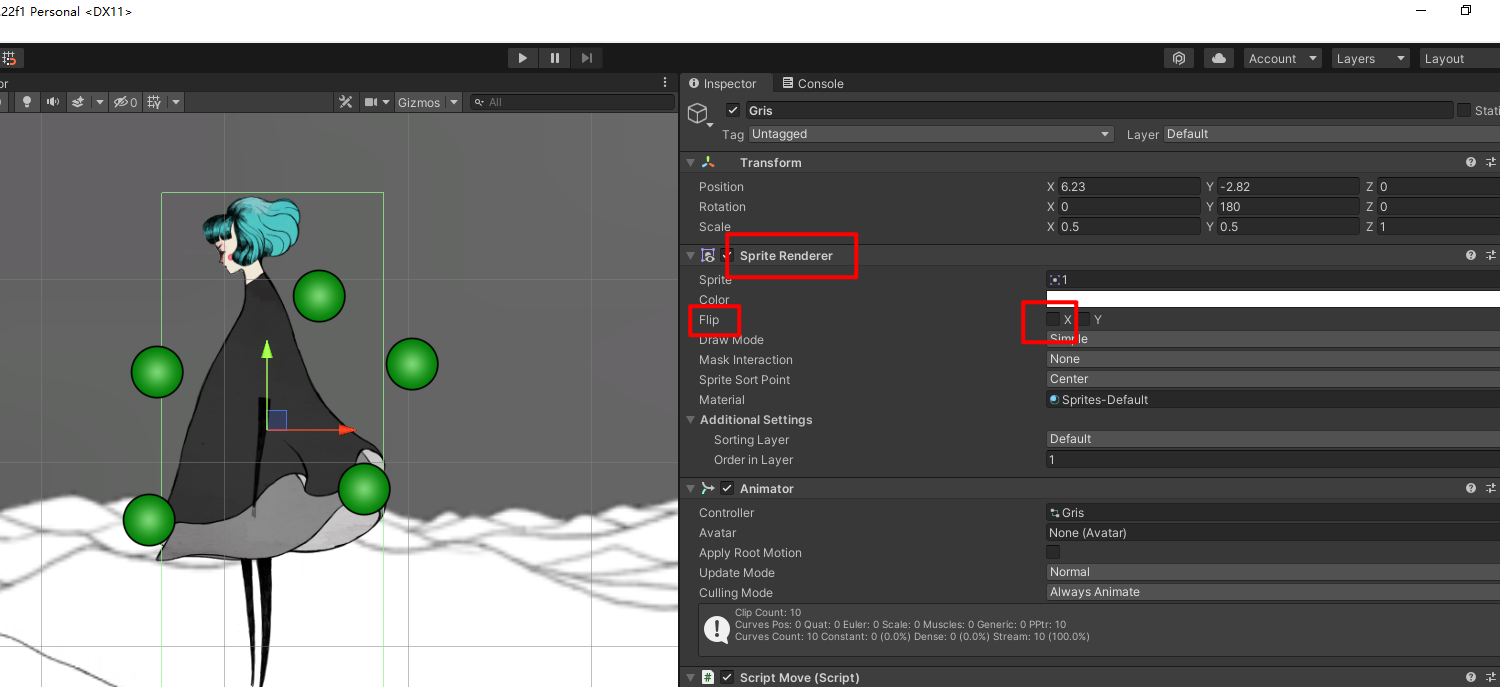Click Position Y field -2.82
Viewport: 1500px width, 687px height.
point(1289,186)
